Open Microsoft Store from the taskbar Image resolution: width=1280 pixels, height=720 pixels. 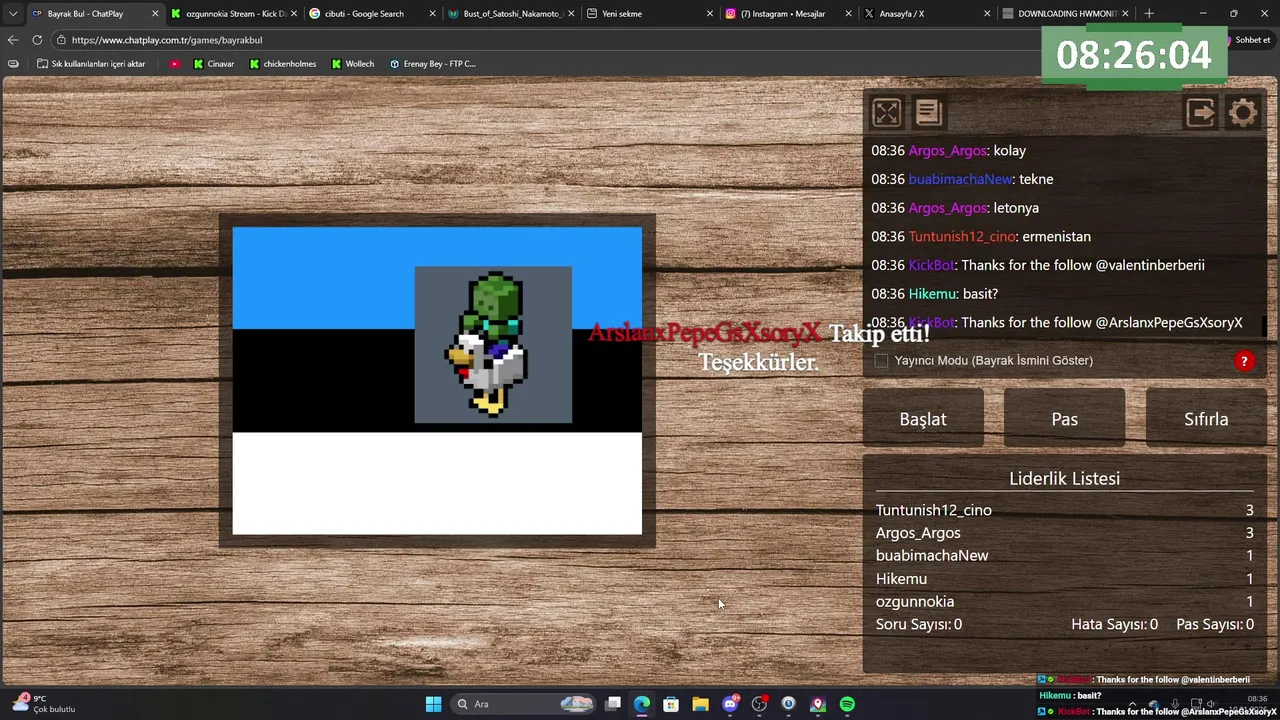coord(671,704)
